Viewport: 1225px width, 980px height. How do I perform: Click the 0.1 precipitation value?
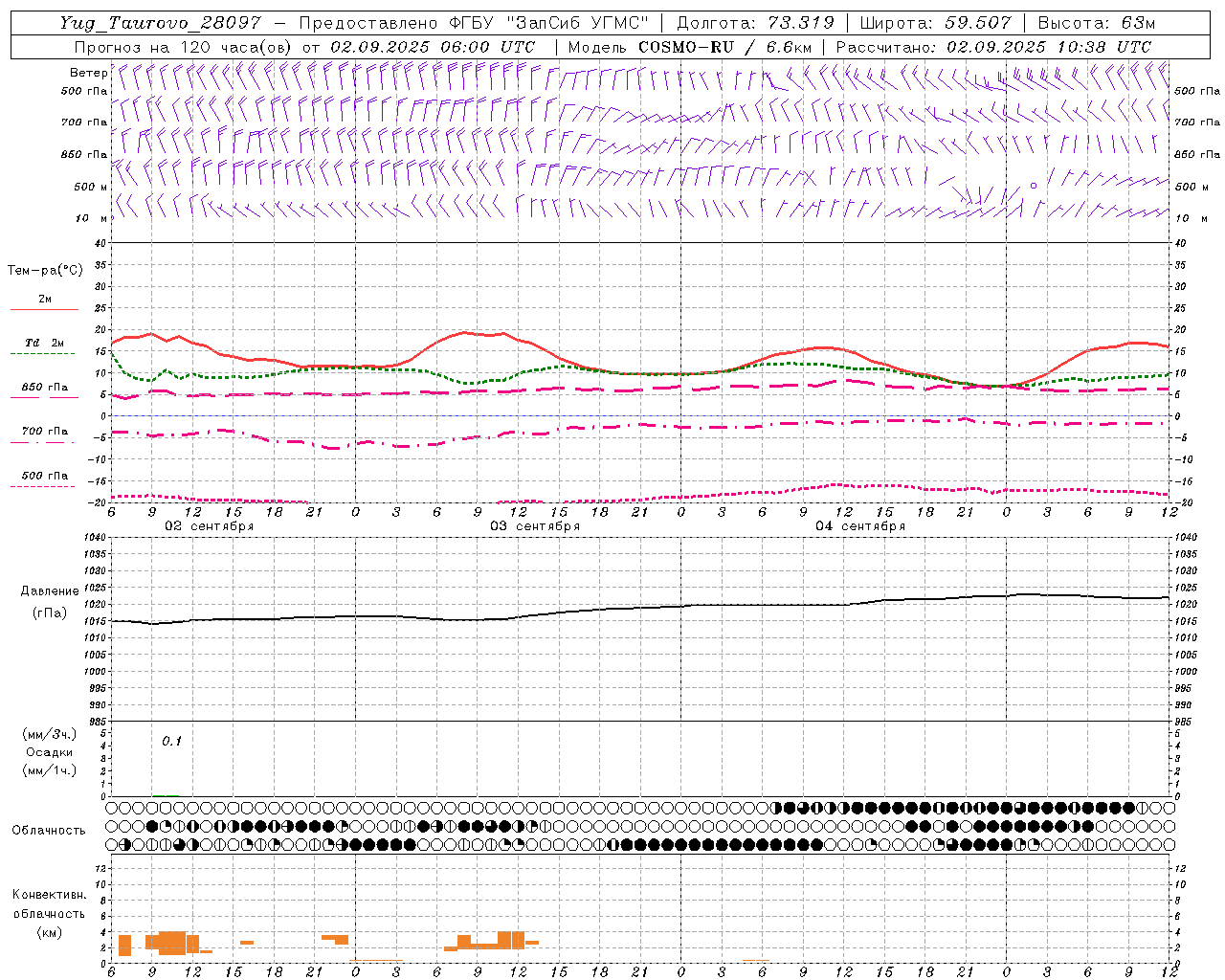pyautogui.click(x=171, y=742)
